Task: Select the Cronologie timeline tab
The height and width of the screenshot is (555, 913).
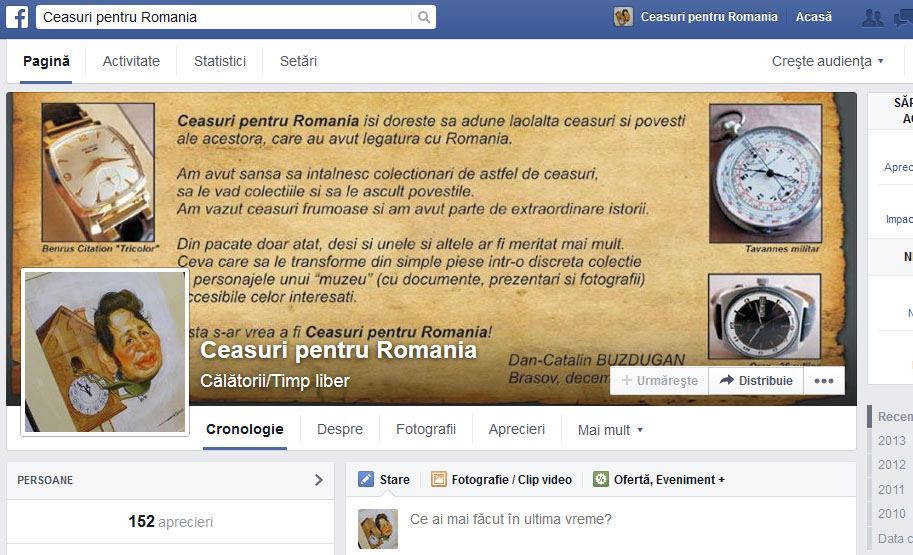Action: (245, 429)
